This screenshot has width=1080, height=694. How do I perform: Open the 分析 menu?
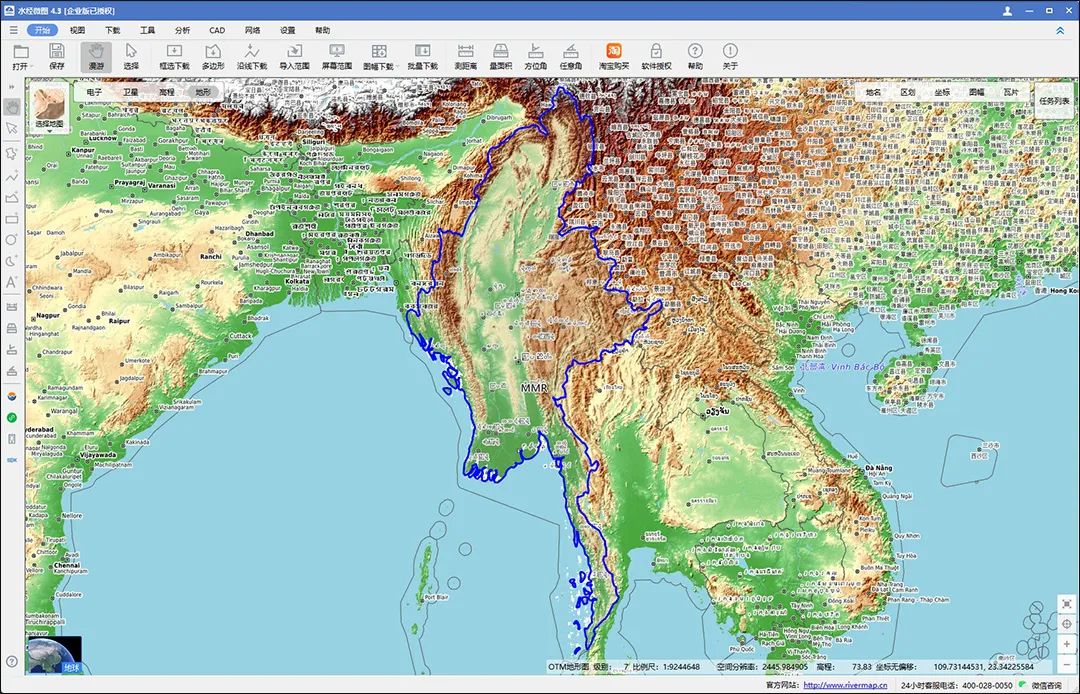(183, 30)
